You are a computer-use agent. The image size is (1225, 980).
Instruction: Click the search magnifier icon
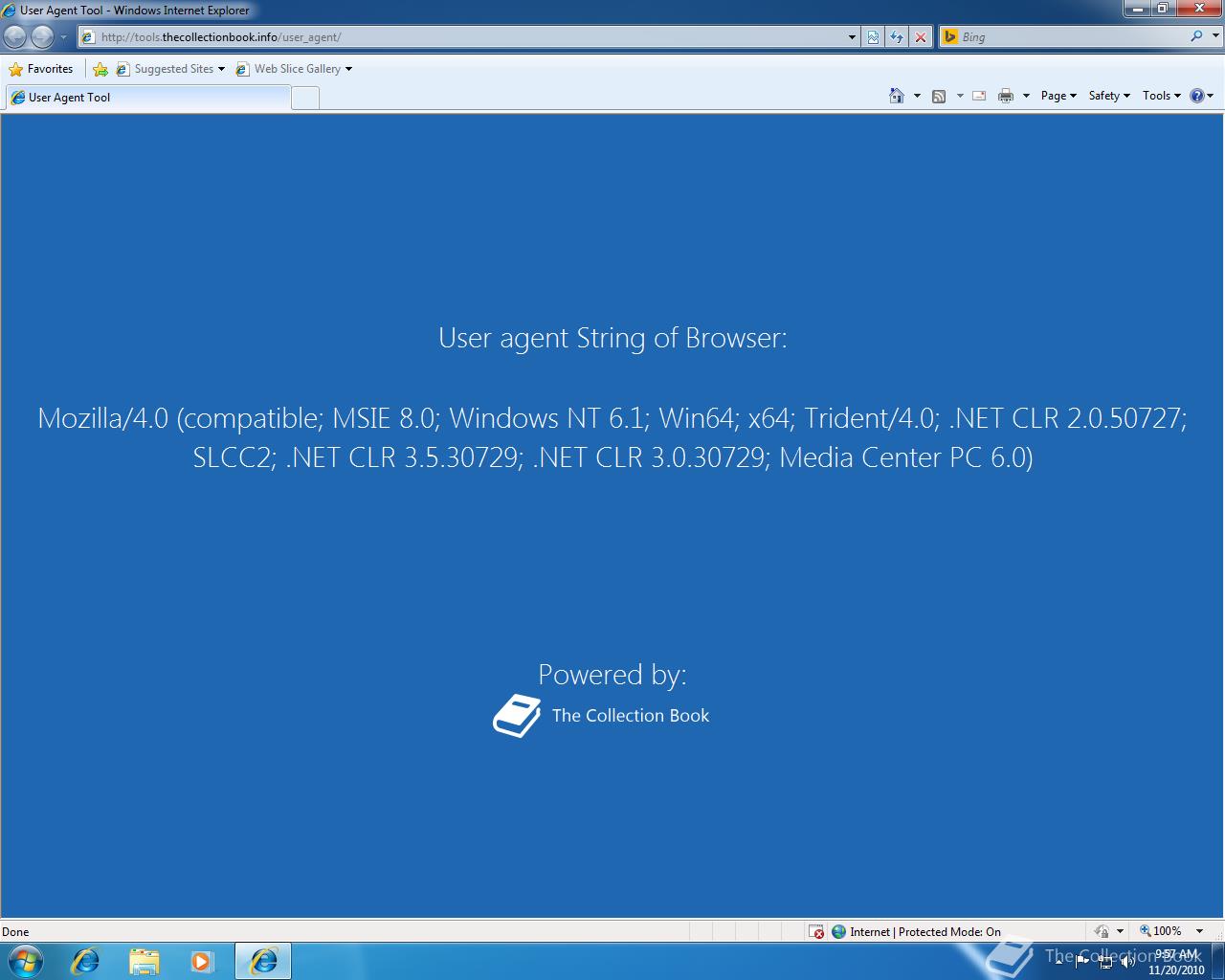pyautogui.click(x=1196, y=36)
